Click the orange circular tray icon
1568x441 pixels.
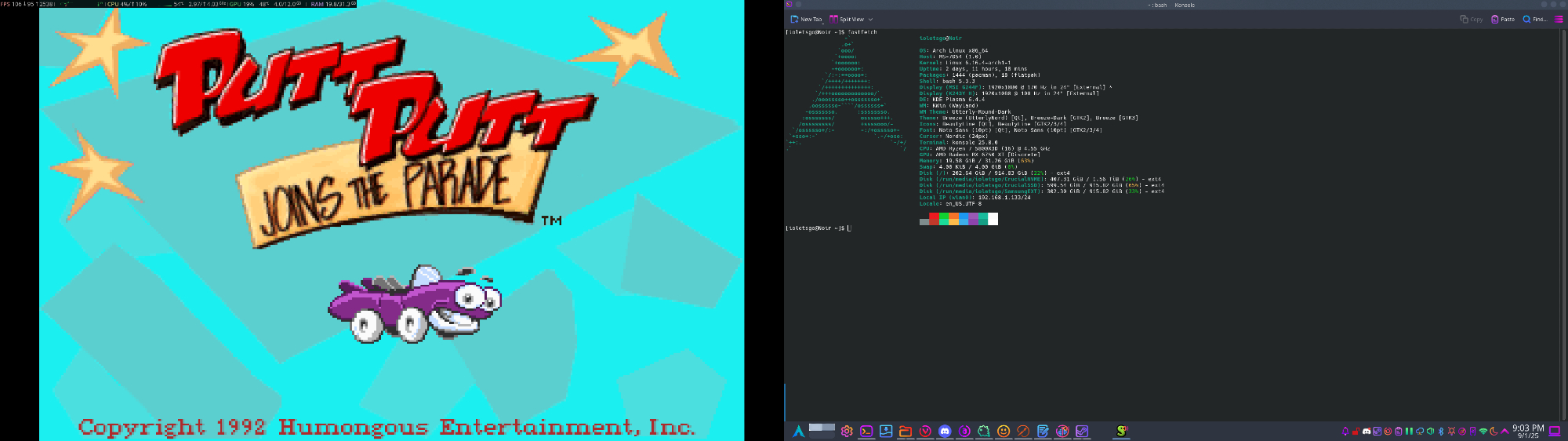tap(1388, 431)
